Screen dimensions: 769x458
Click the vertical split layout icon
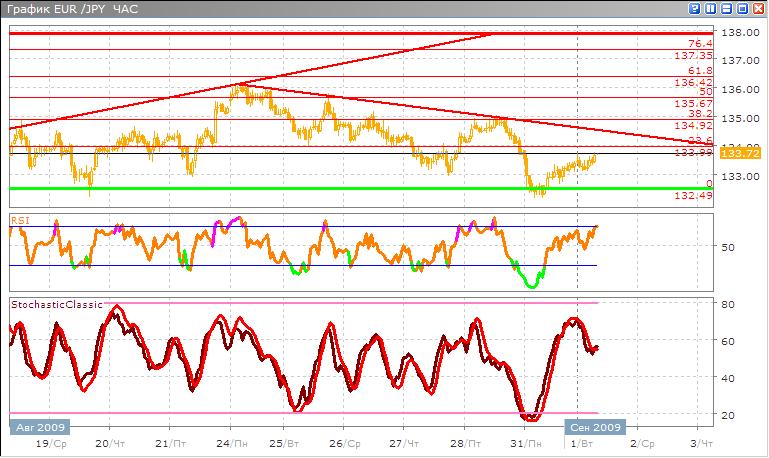pyautogui.click(x=709, y=8)
